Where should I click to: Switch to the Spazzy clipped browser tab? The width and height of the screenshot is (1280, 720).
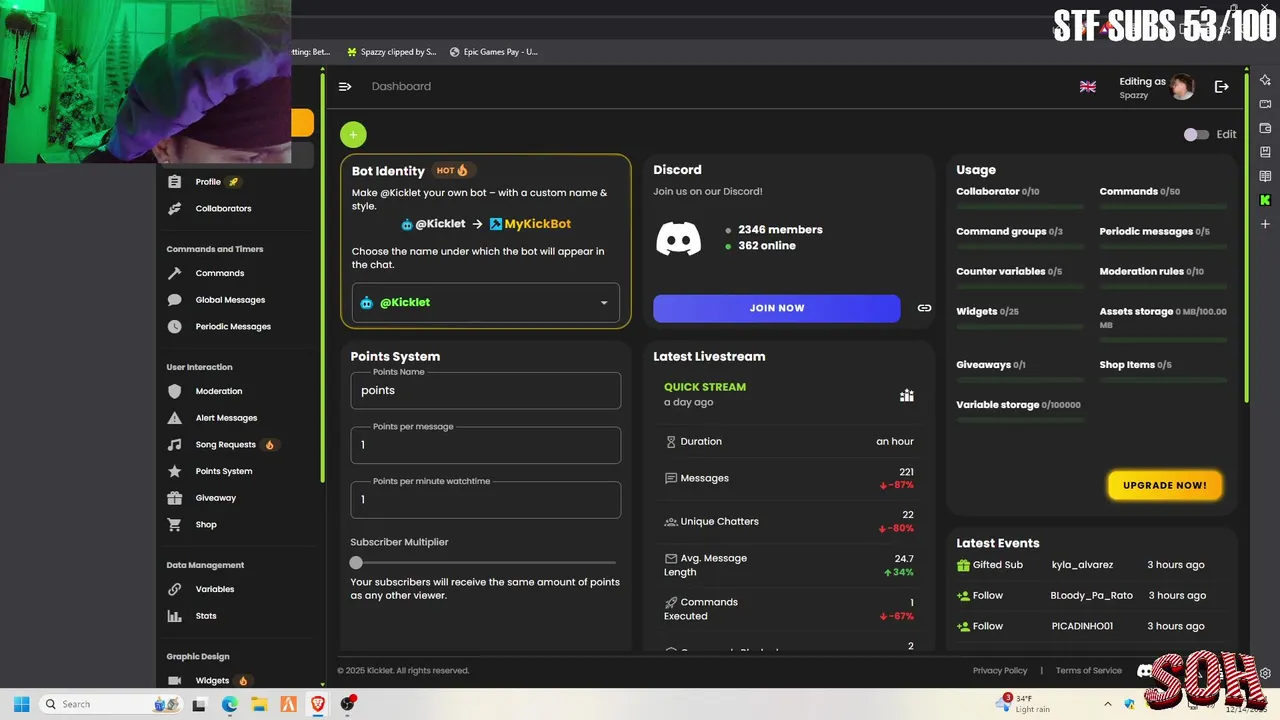coord(391,52)
